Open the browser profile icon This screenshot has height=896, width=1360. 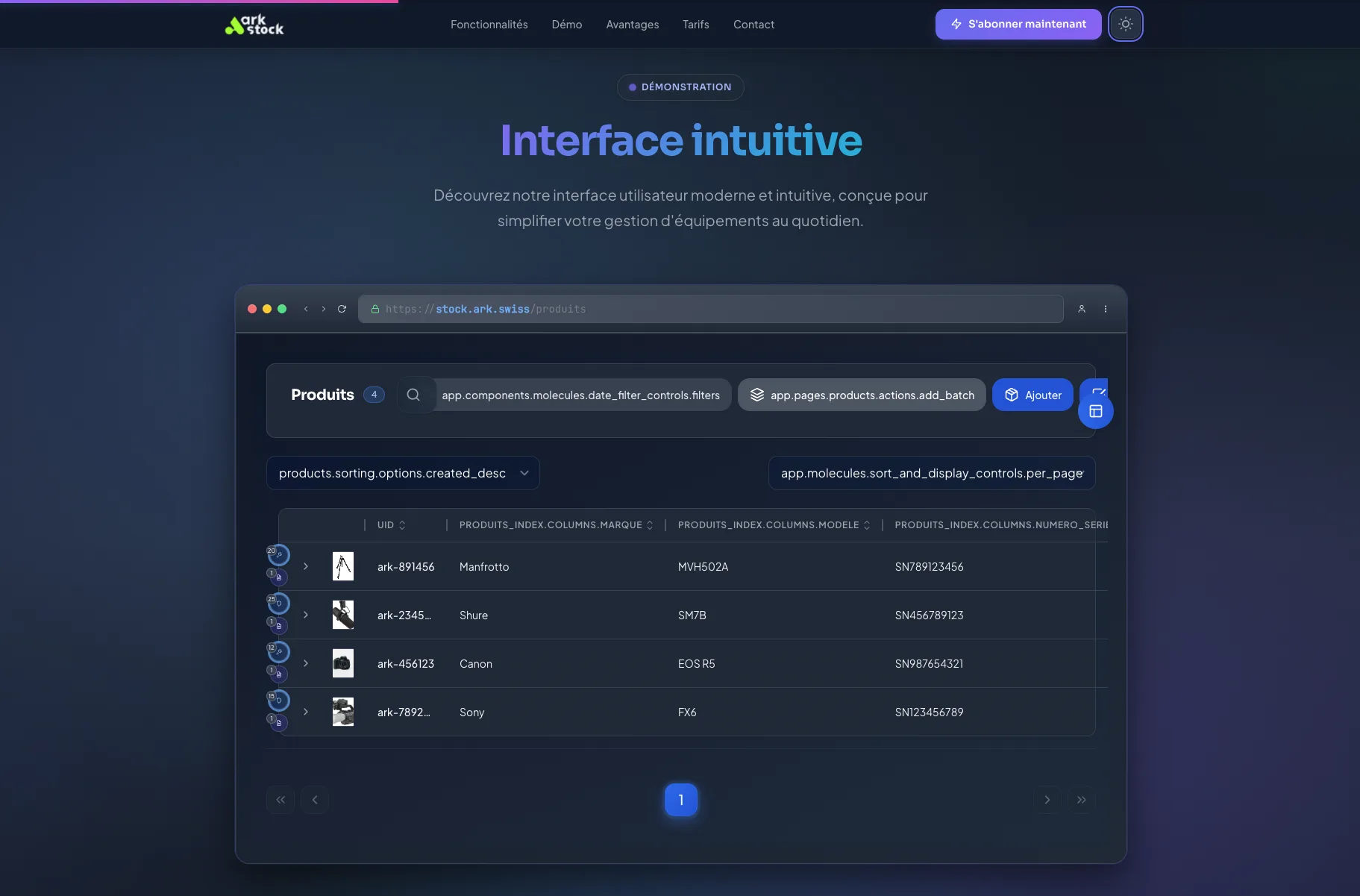click(1080, 309)
